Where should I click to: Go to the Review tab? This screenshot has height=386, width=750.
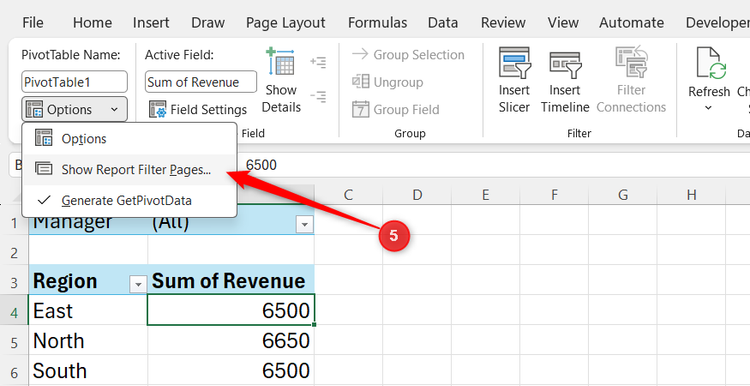coord(503,22)
